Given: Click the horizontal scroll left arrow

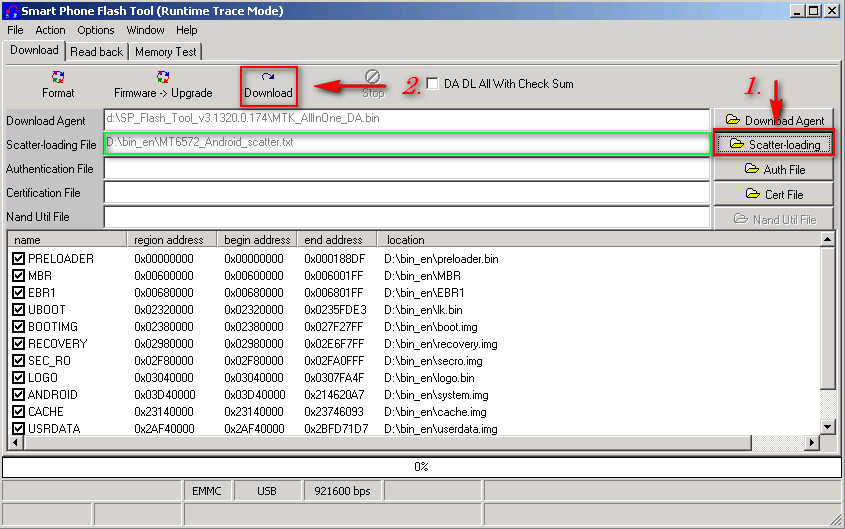Looking at the screenshot, I should coord(15,442).
